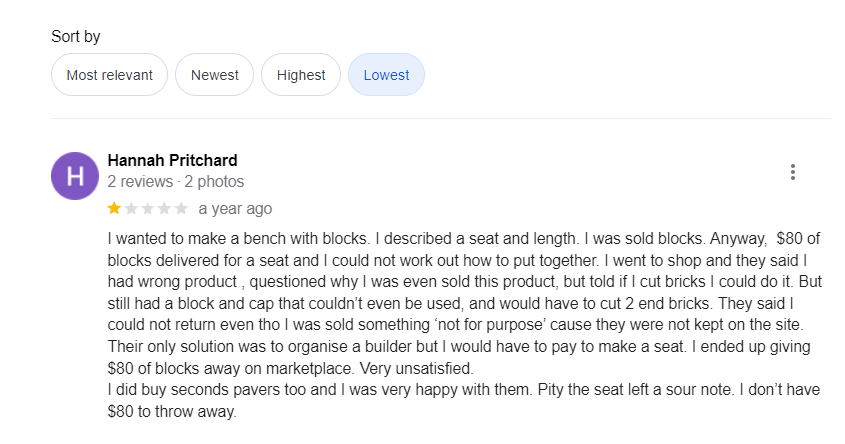
Task: Click Hannah Pritchard's purple avatar icon
Action: pyautogui.click(x=75, y=176)
